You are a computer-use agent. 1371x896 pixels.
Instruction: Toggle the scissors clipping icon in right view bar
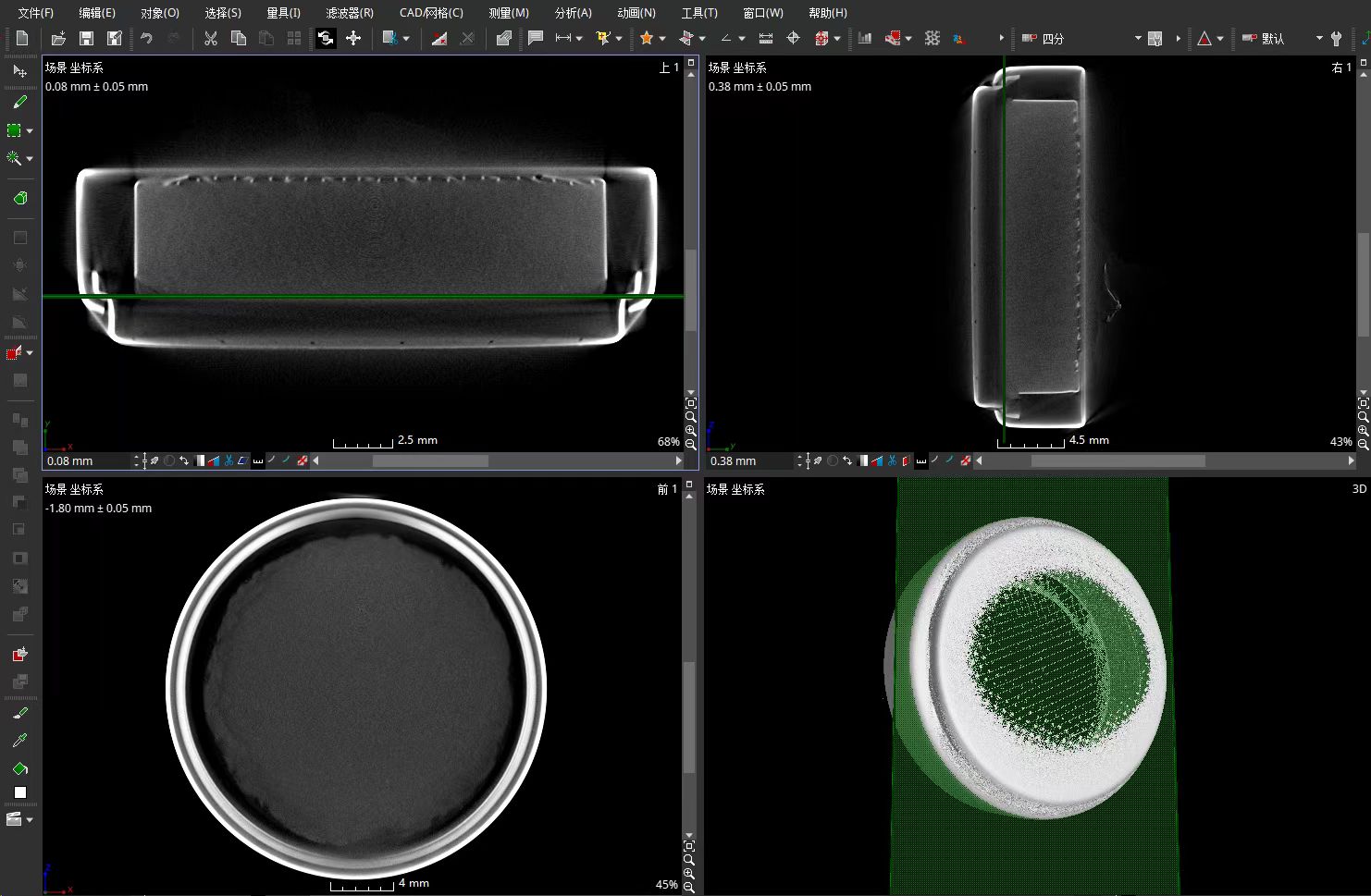coord(892,460)
